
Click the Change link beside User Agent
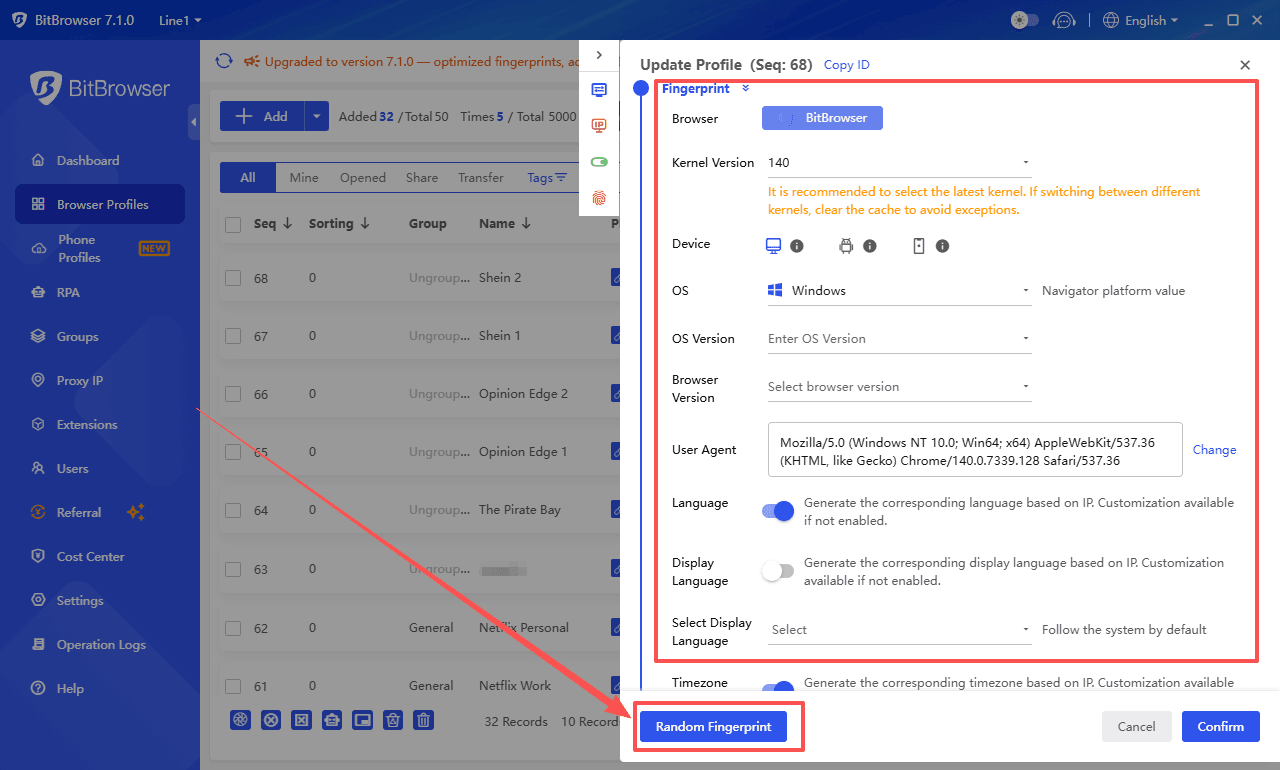click(1214, 450)
